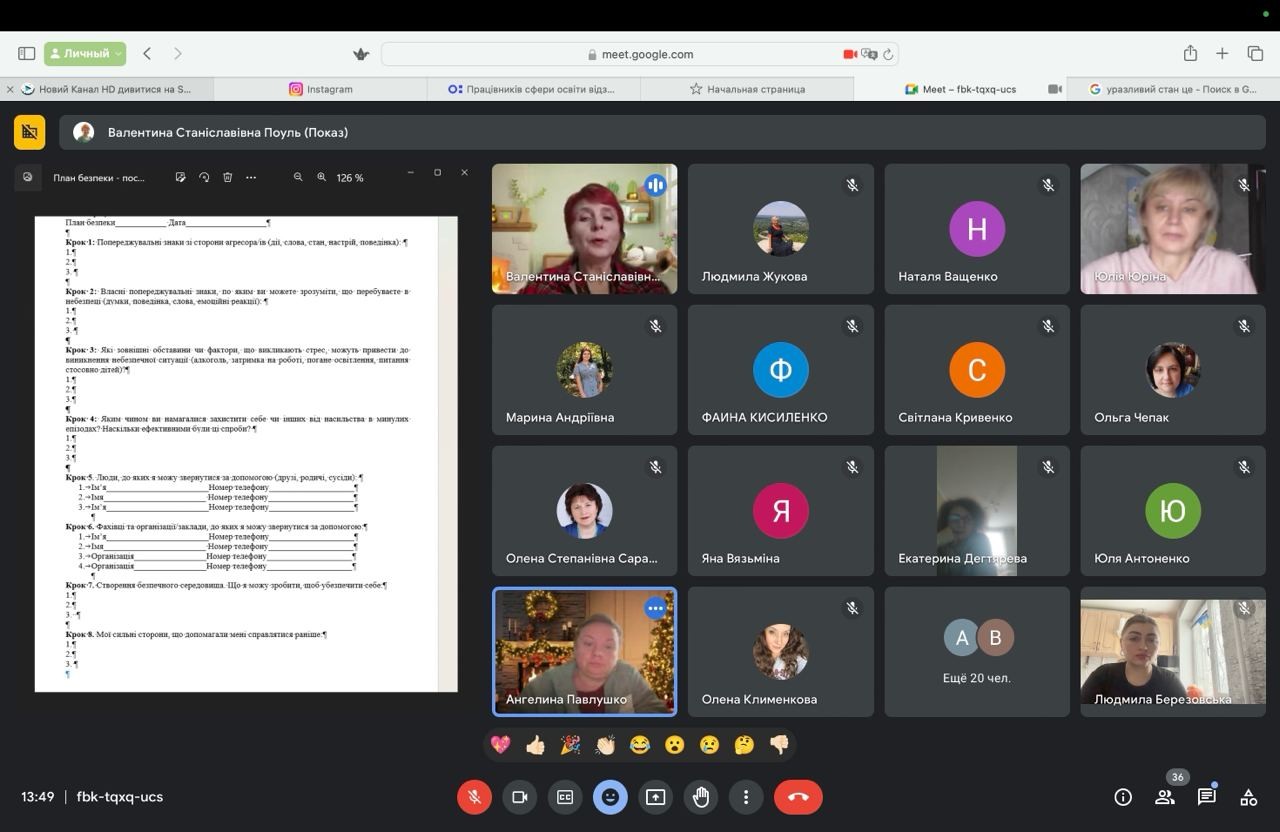Send the crying face reaction

point(709,744)
